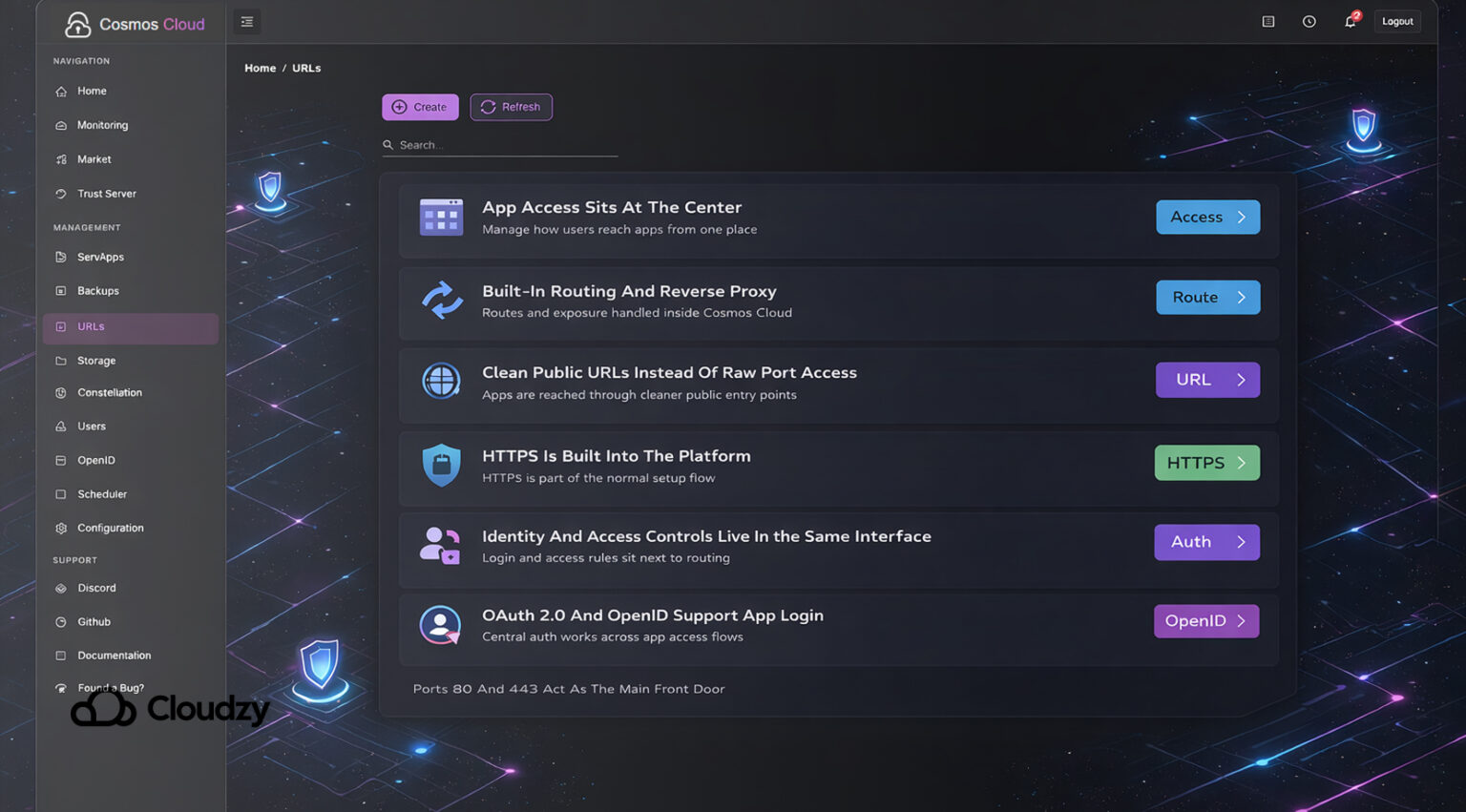Click the OpenID button in the last row
The image size is (1466, 812).
point(1206,621)
